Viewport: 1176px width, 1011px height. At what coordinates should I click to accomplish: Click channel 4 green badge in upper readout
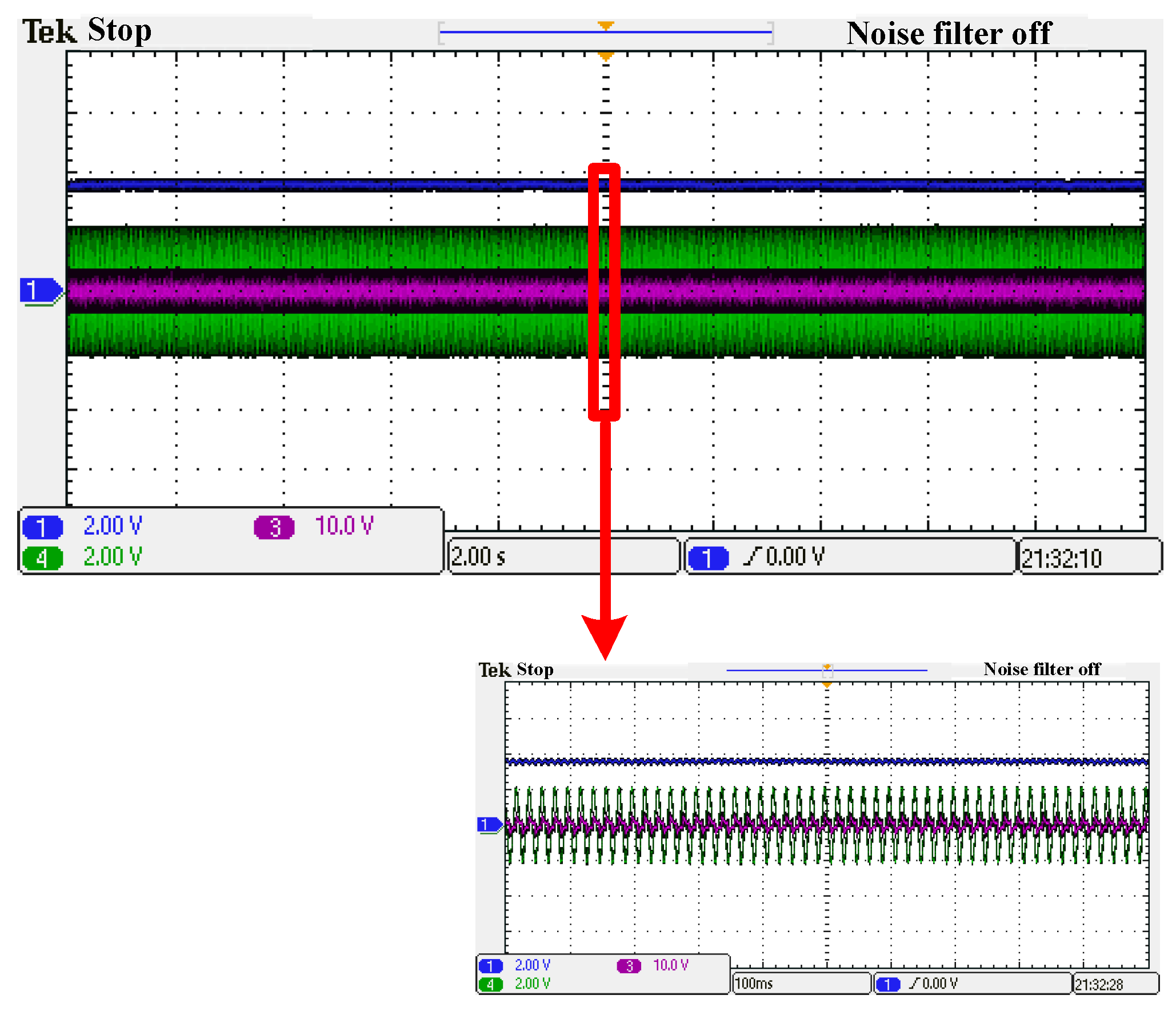[42, 557]
